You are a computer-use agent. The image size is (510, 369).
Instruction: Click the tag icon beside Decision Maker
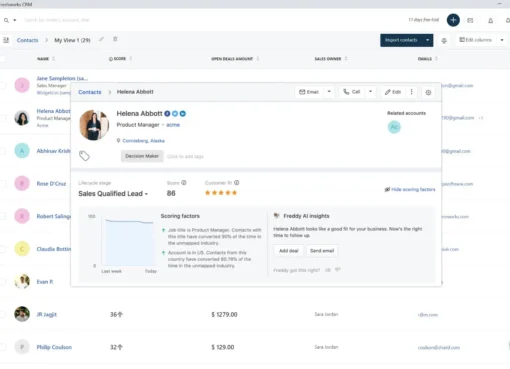(84, 156)
